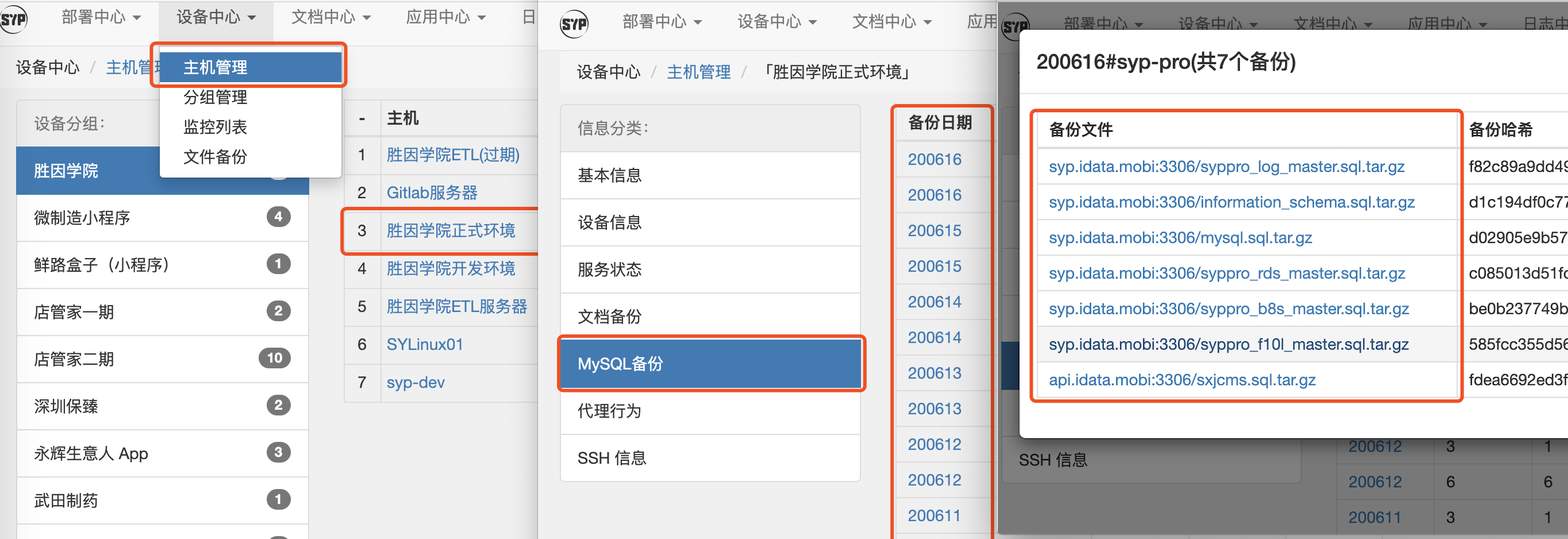Open information_schema.sql.tar.gz backup file

[1231, 202]
